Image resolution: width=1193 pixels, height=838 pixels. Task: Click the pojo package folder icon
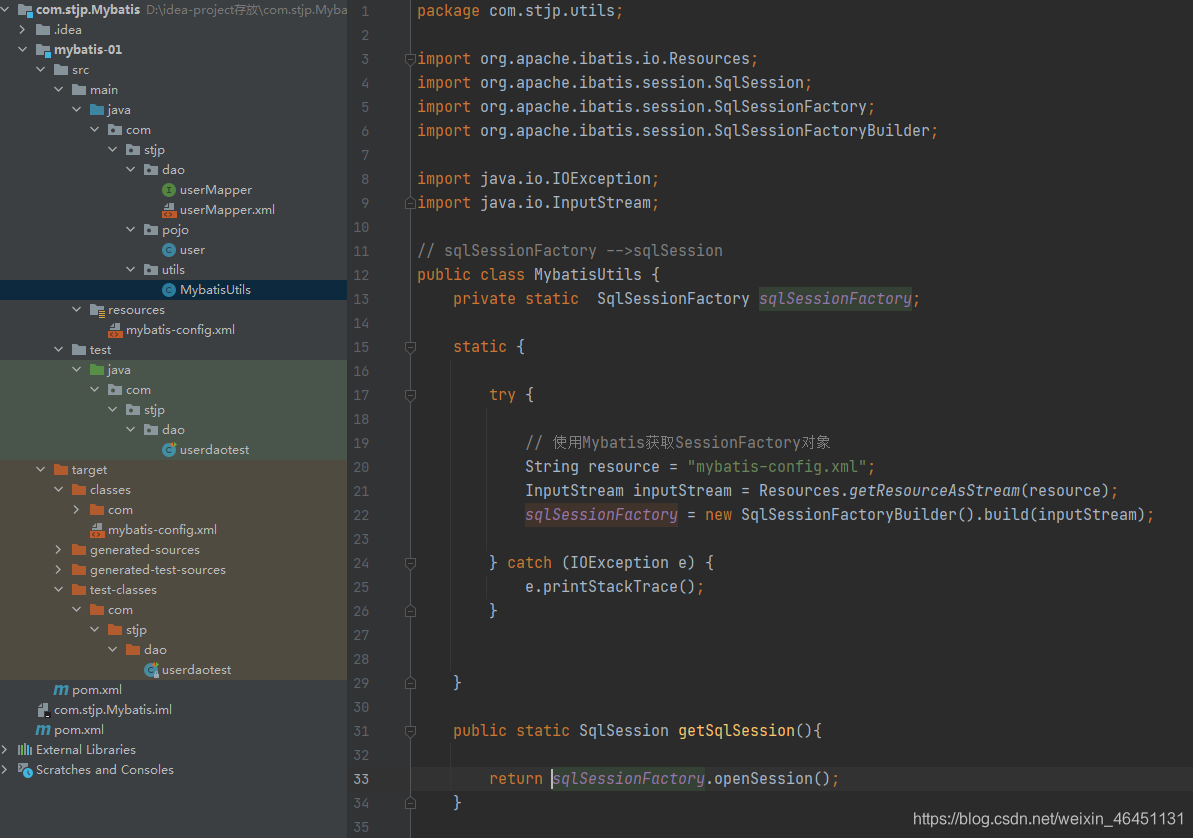[x=151, y=230]
